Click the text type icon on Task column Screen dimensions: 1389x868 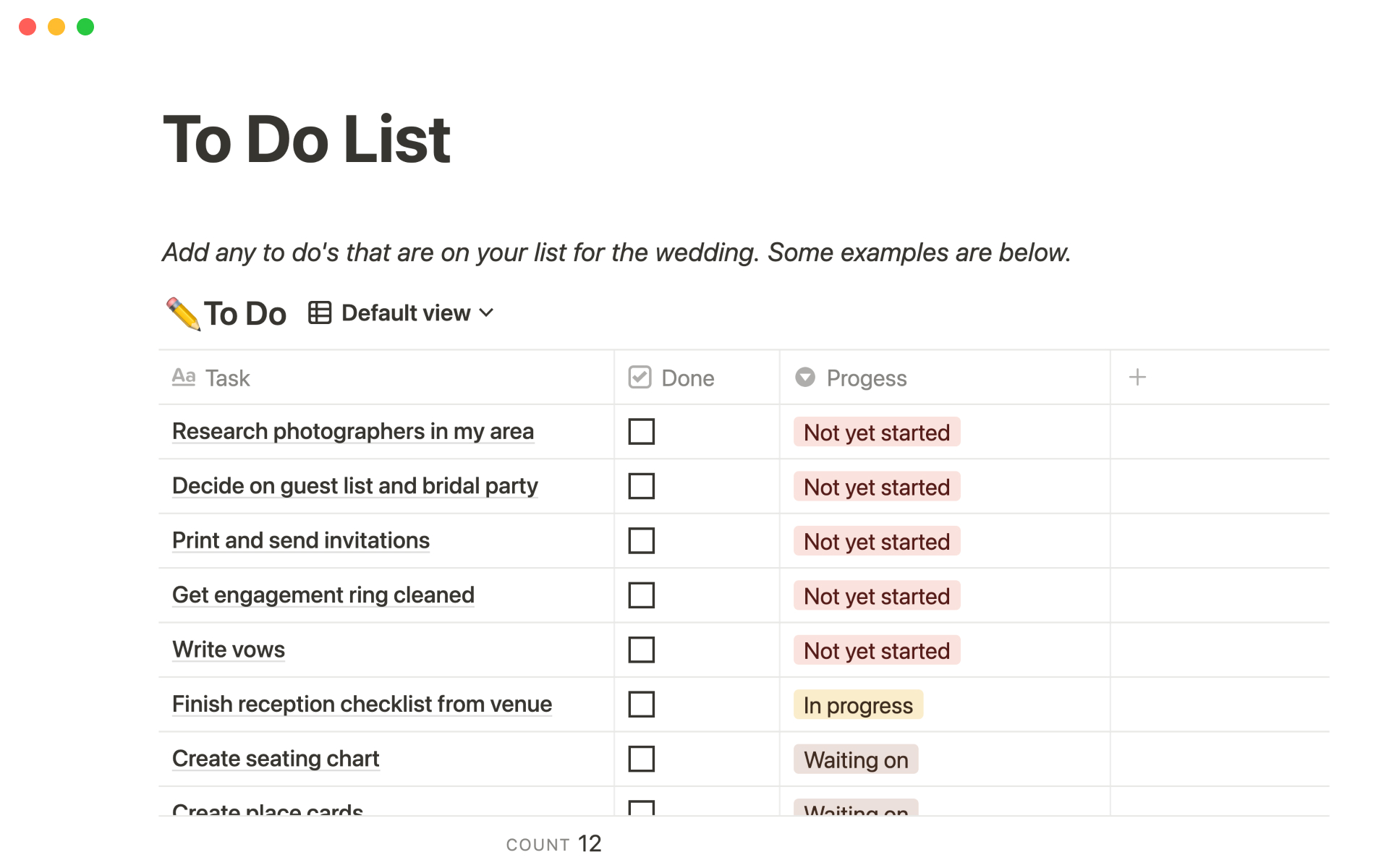[182, 378]
